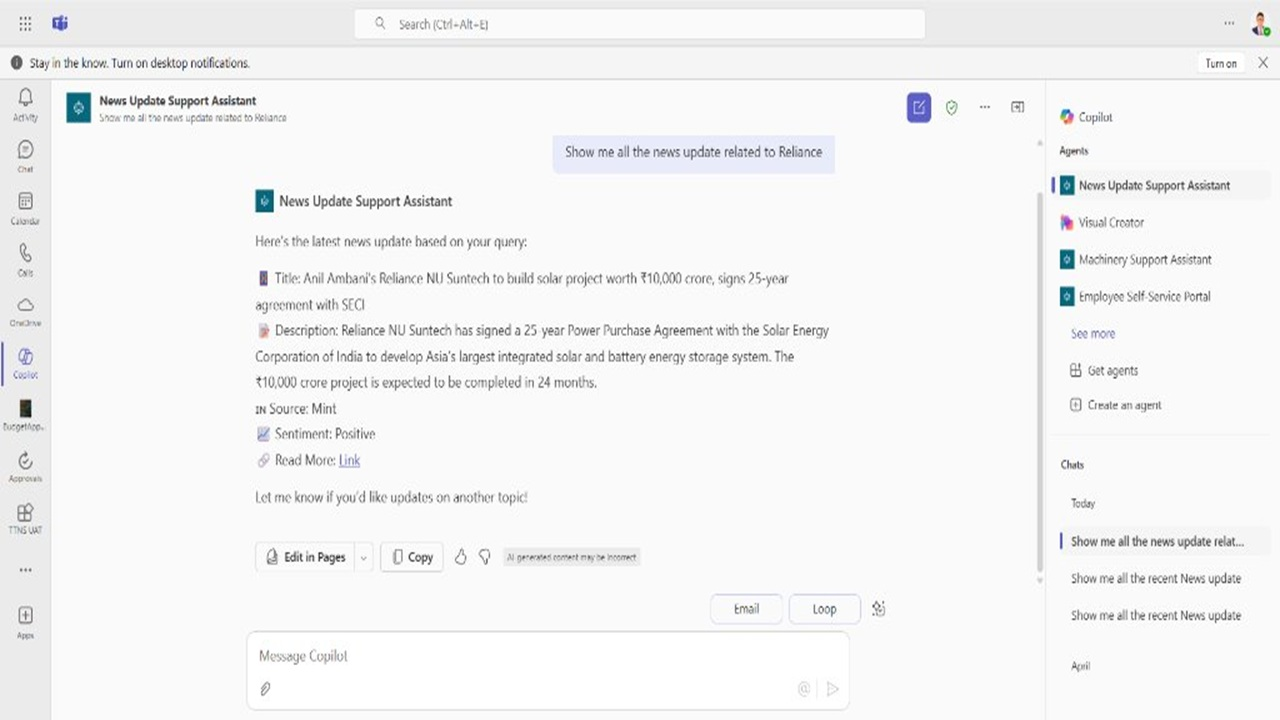
Task: Give thumbs down to the response
Action: coord(484,557)
